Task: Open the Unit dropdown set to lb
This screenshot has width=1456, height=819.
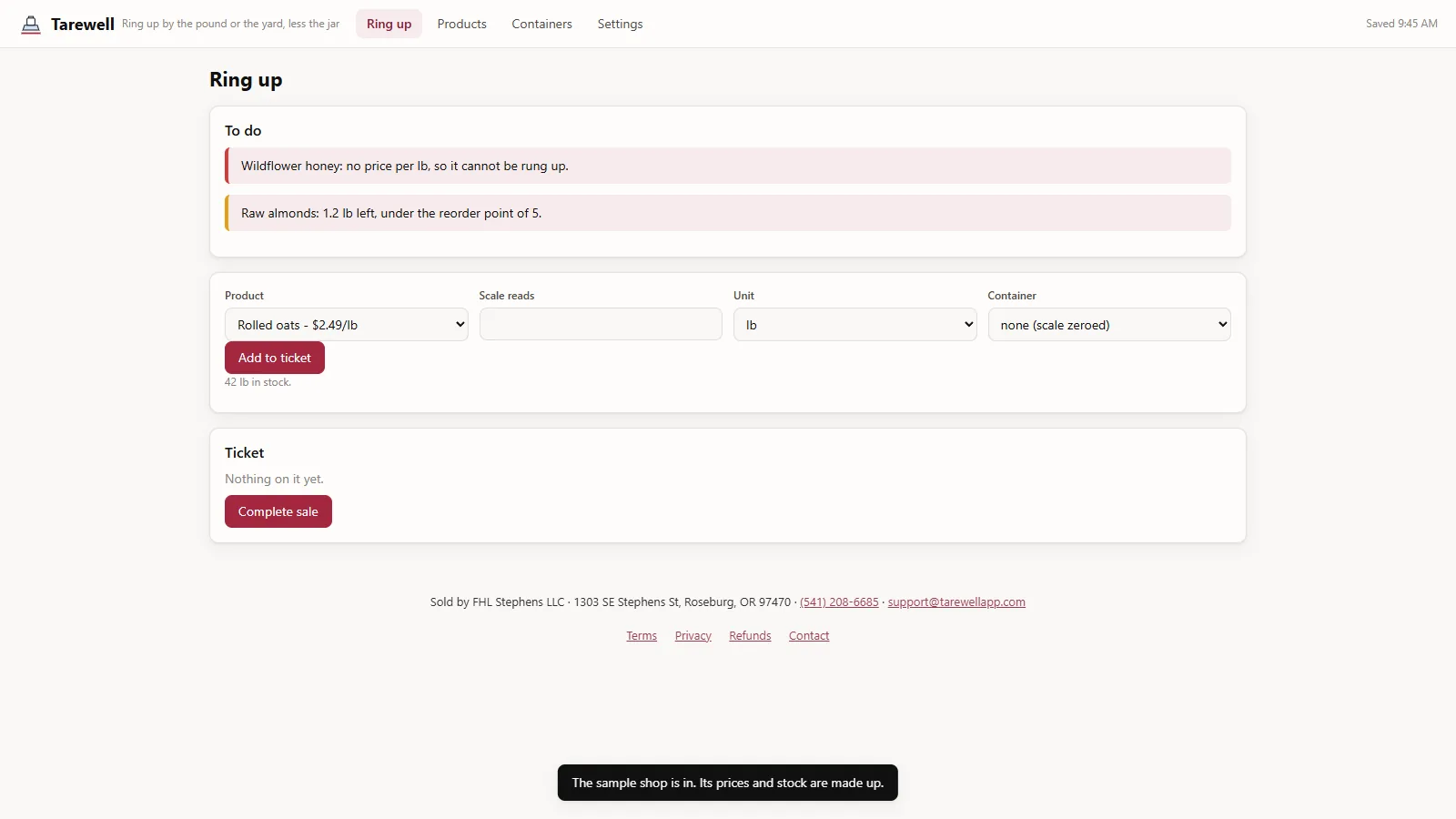Action: [x=854, y=325]
